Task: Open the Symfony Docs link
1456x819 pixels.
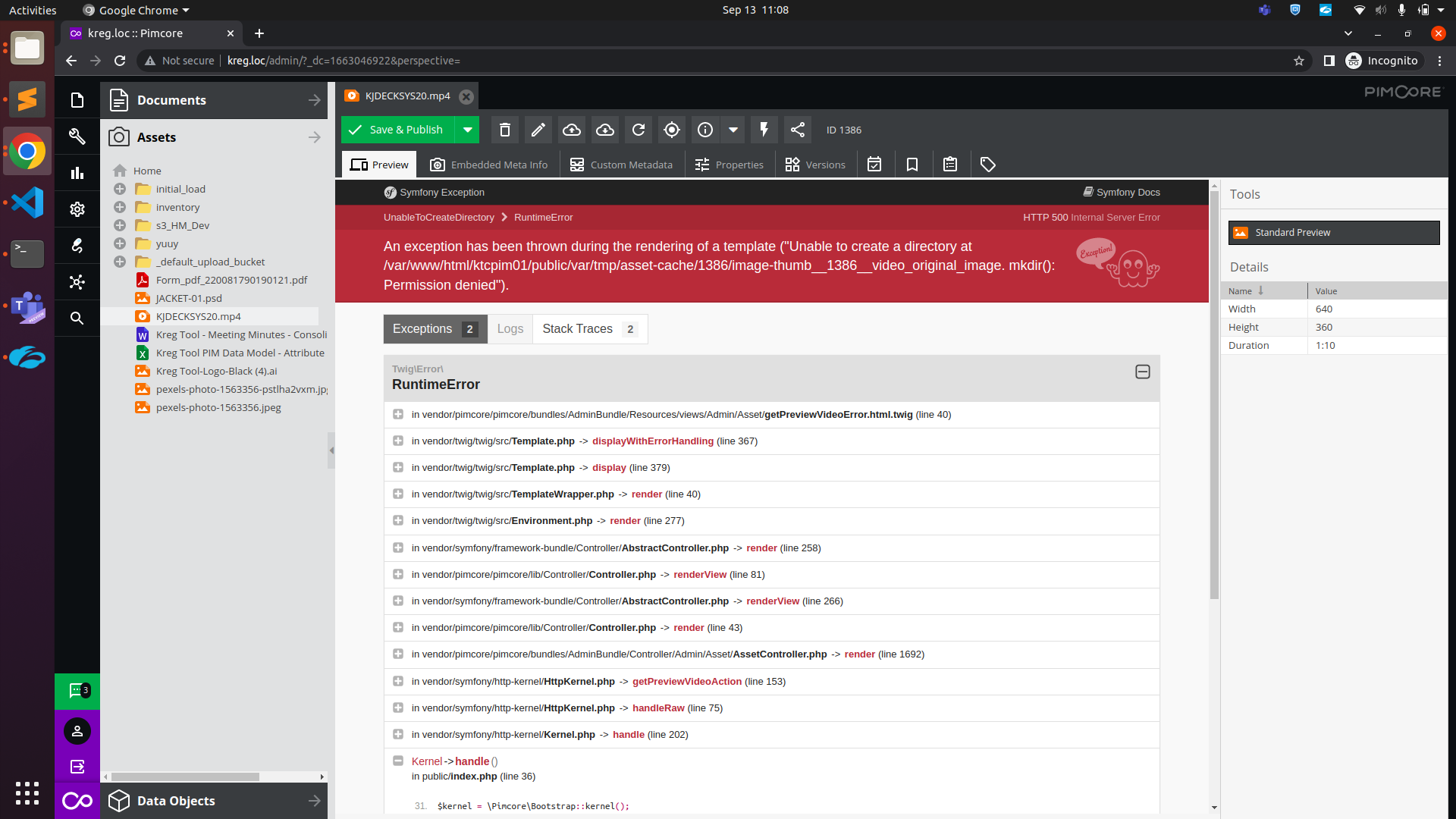Action: tap(1128, 192)
